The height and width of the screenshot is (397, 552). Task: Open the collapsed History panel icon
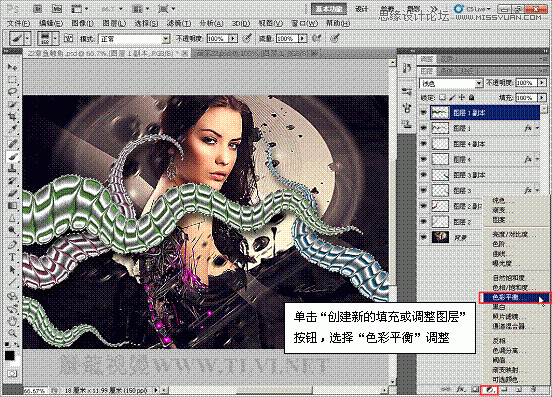click(x=407, y=68)
